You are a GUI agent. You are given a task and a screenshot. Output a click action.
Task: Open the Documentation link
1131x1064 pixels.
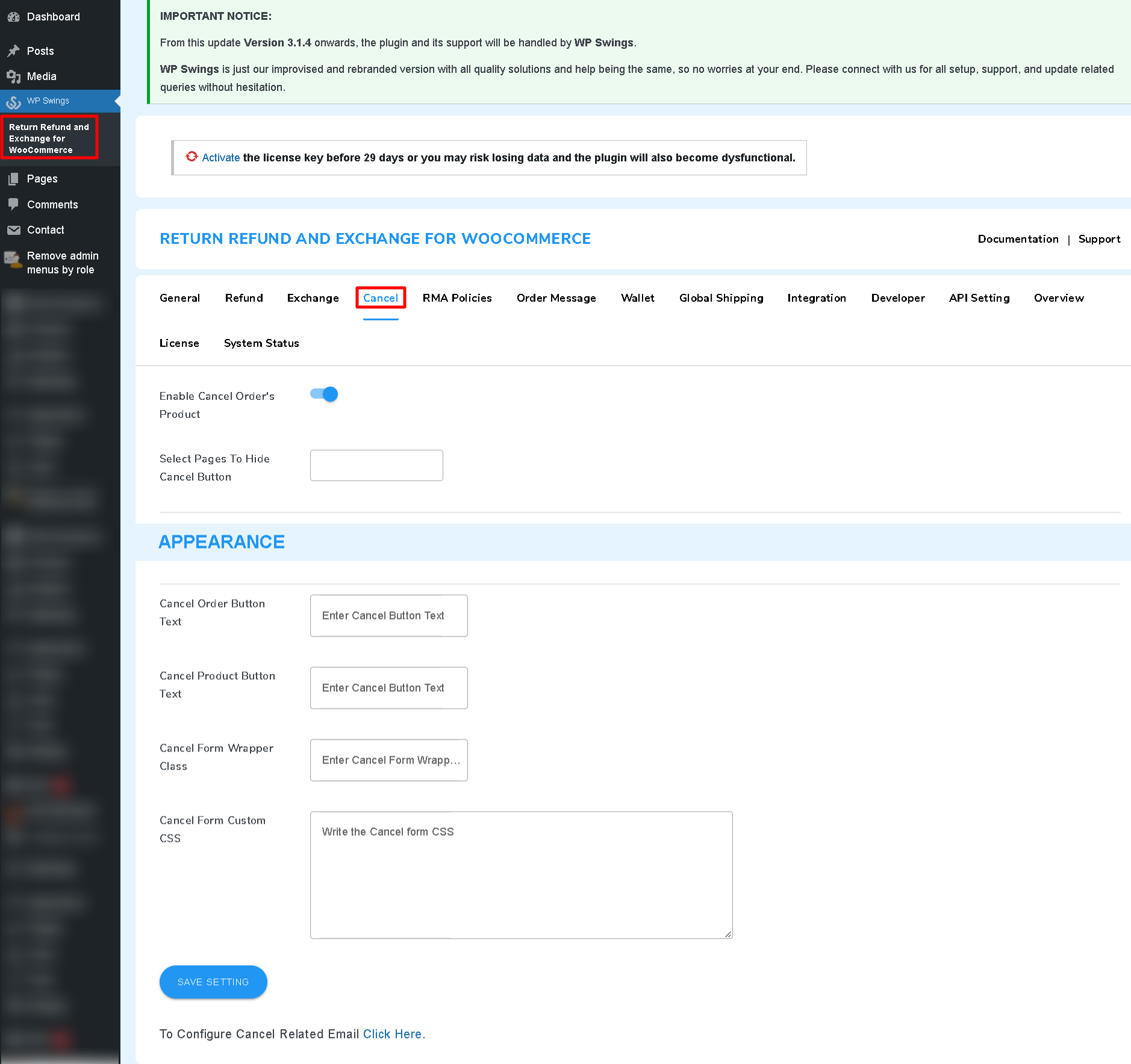click(x=1018, y=239)
